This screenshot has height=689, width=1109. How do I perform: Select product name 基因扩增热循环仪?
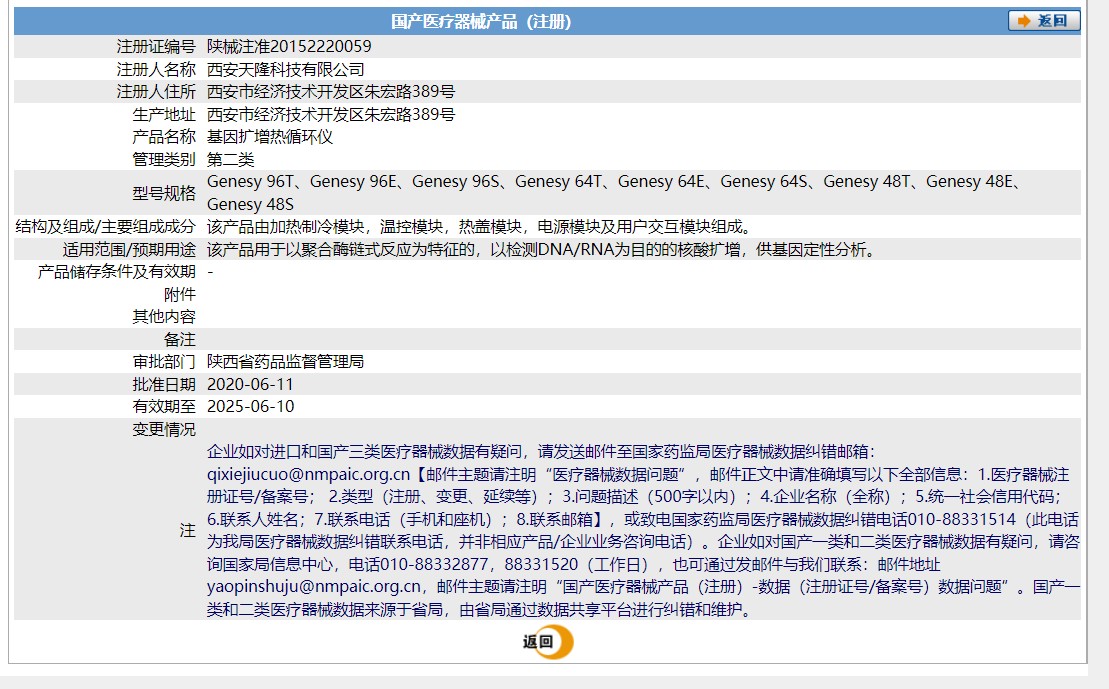[x=269, y=137]
